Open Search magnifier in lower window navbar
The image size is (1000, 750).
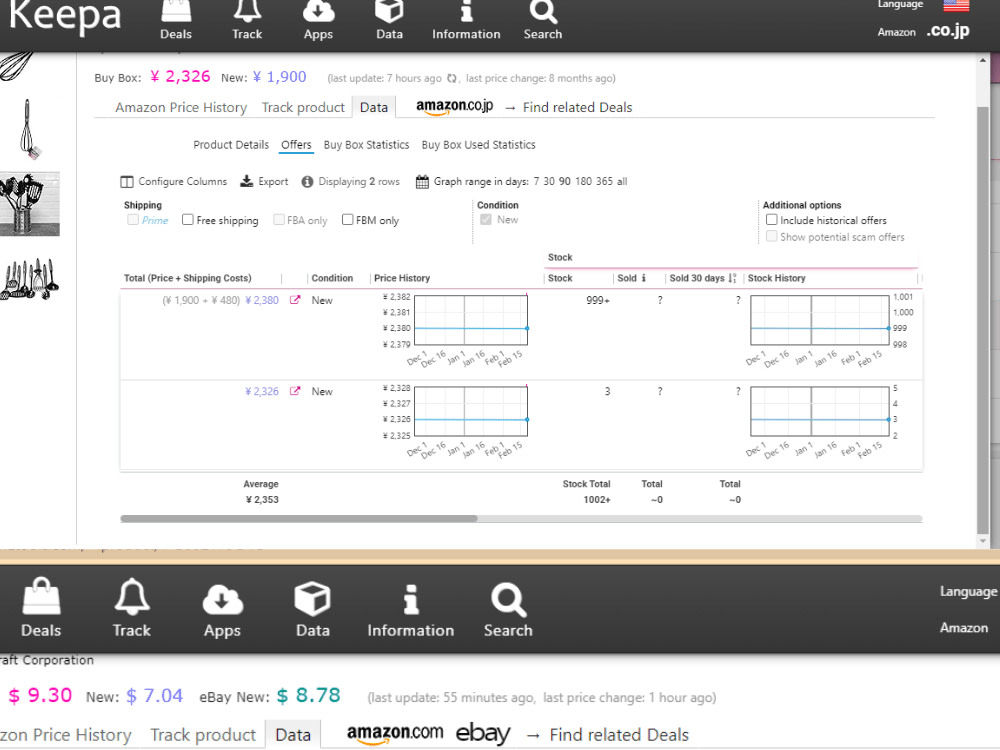pos(508,607)
